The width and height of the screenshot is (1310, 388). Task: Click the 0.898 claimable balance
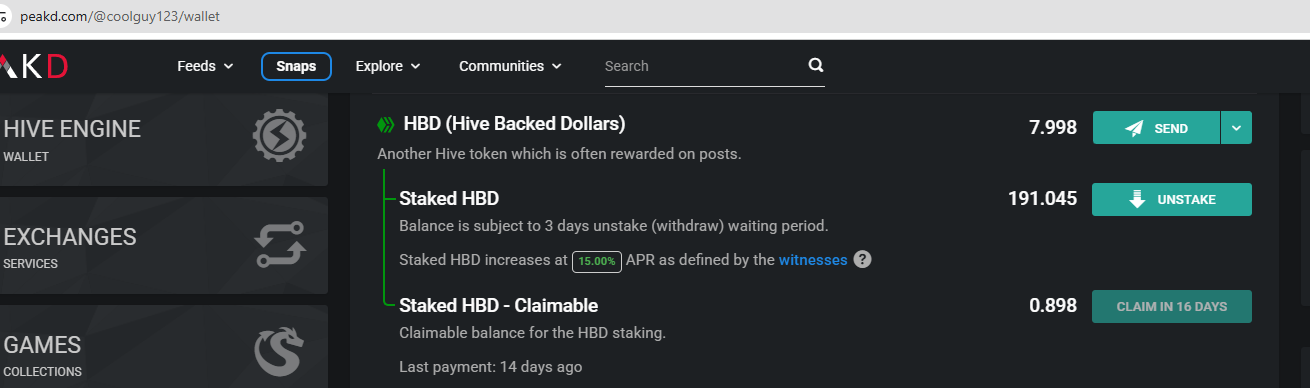click(x=1053, y=306)
